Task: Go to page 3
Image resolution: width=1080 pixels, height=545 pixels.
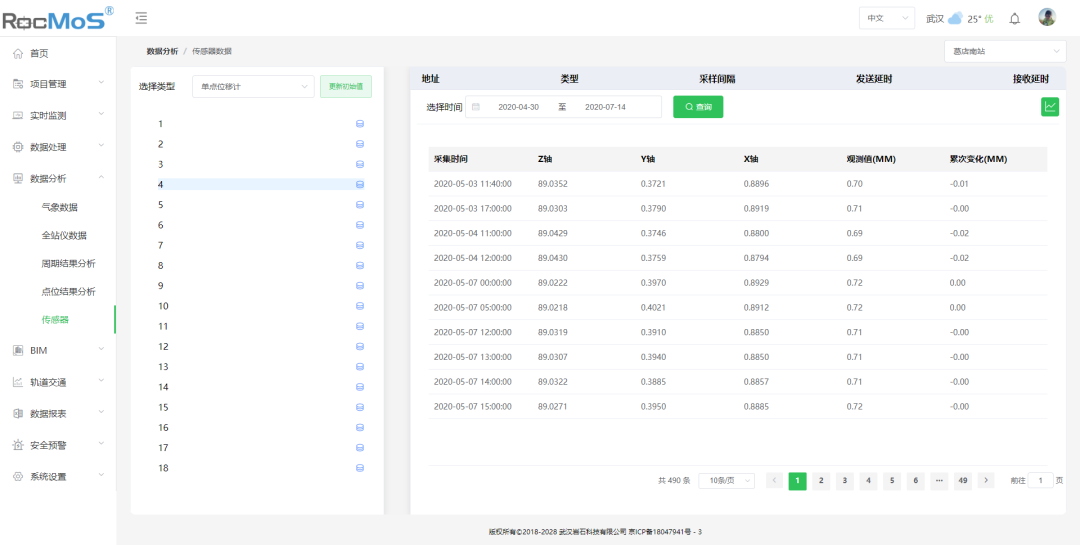Action: tap(844, 480)
